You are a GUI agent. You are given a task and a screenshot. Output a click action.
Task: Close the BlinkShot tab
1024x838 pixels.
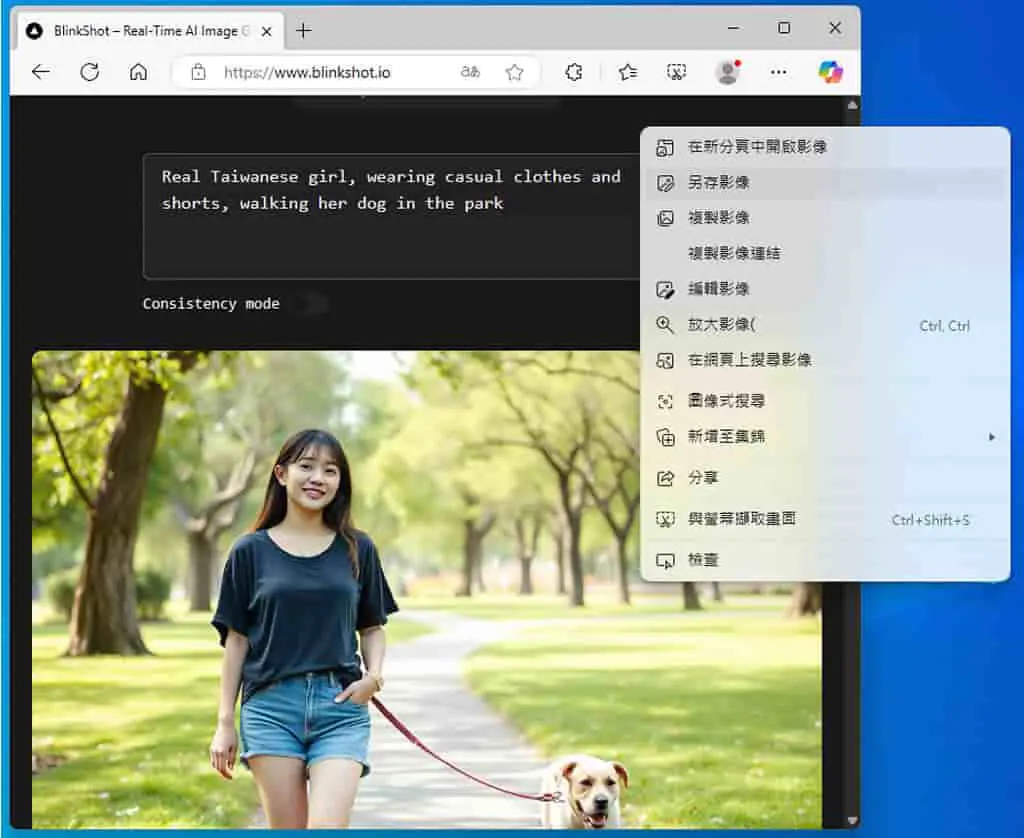[266, 31]
